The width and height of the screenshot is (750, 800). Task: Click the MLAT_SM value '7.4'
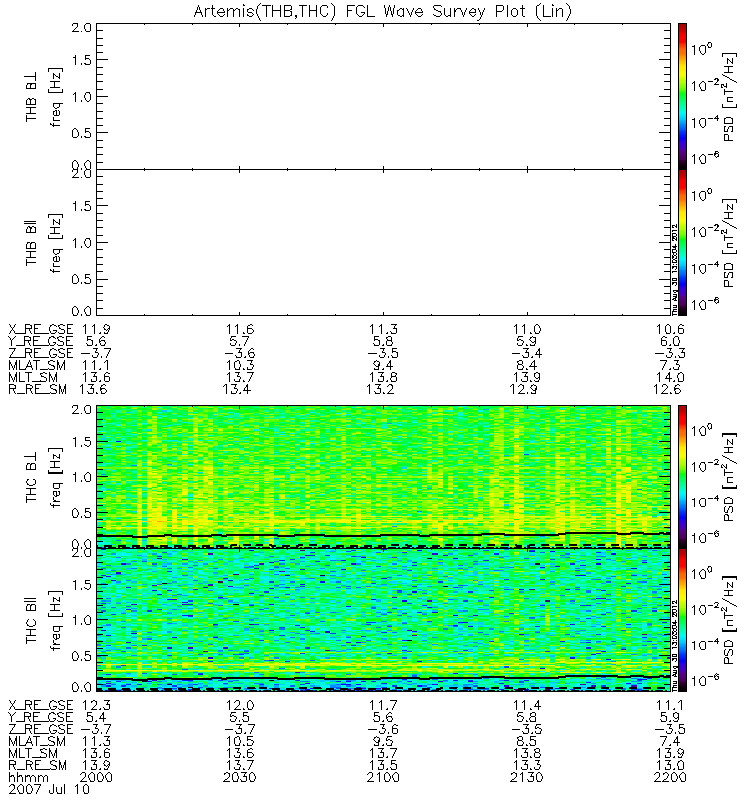pyautogui.click(x=670, y=741)
